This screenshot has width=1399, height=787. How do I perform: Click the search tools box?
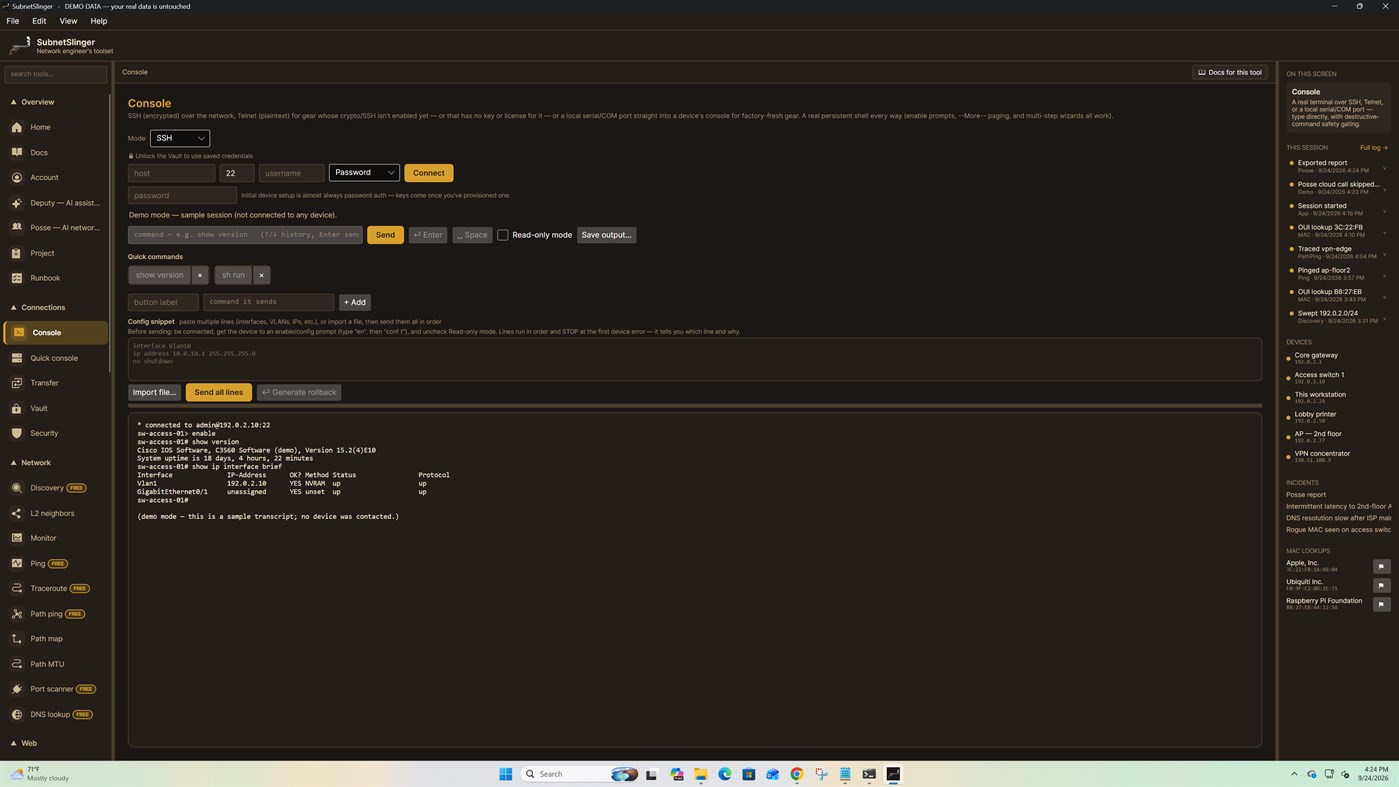tap(55, 74)
